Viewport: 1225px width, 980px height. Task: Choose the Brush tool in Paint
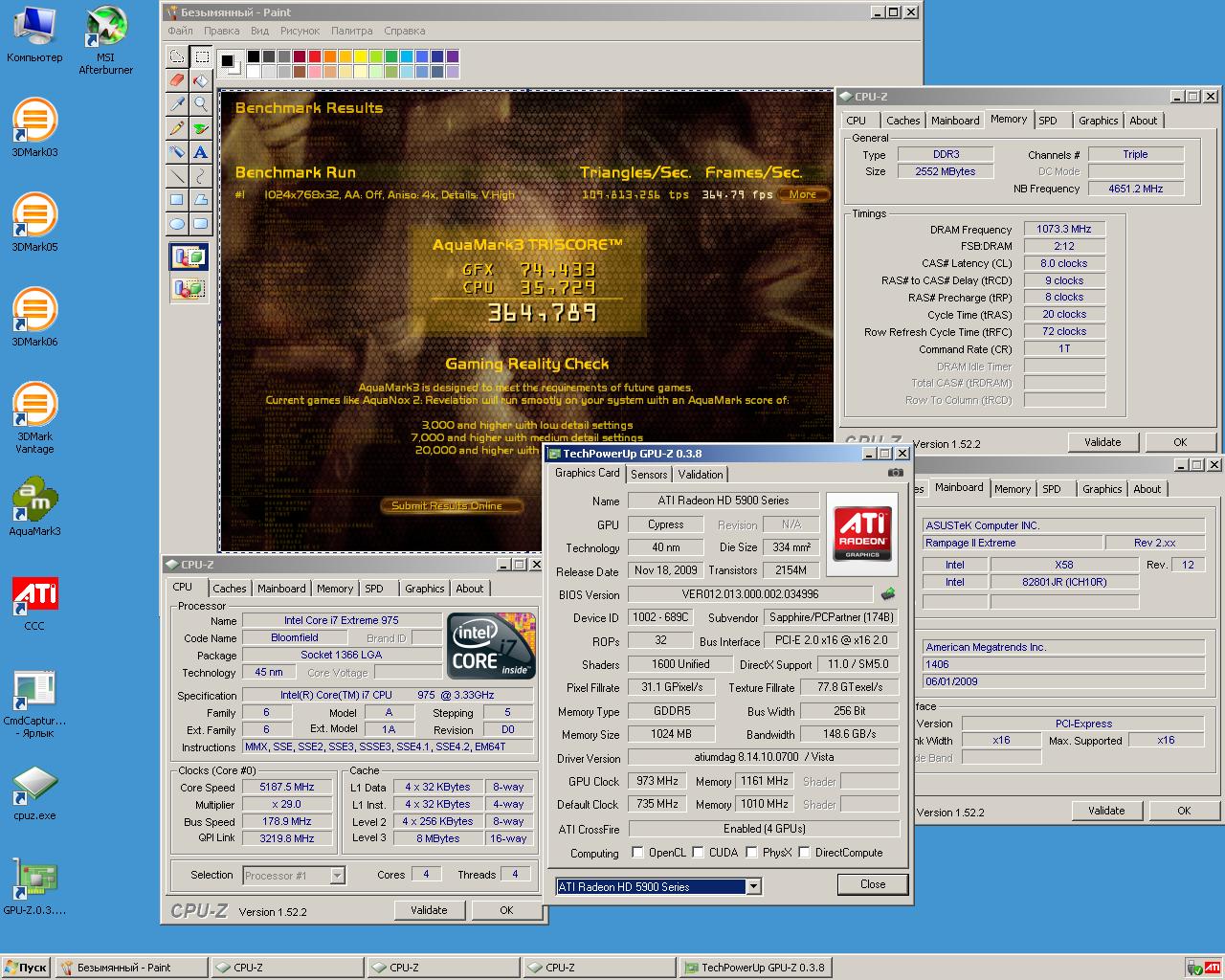200,128
